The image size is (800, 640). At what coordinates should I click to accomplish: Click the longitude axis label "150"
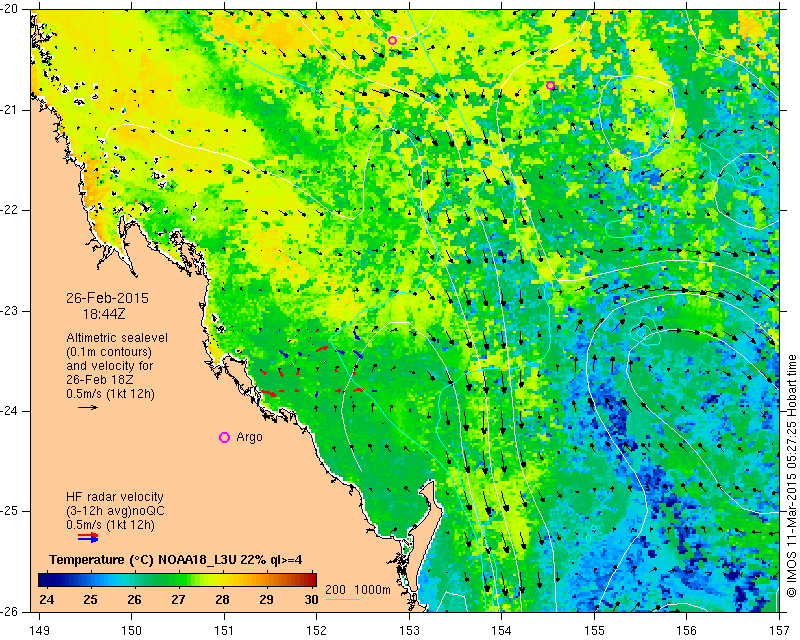point(132,631)
